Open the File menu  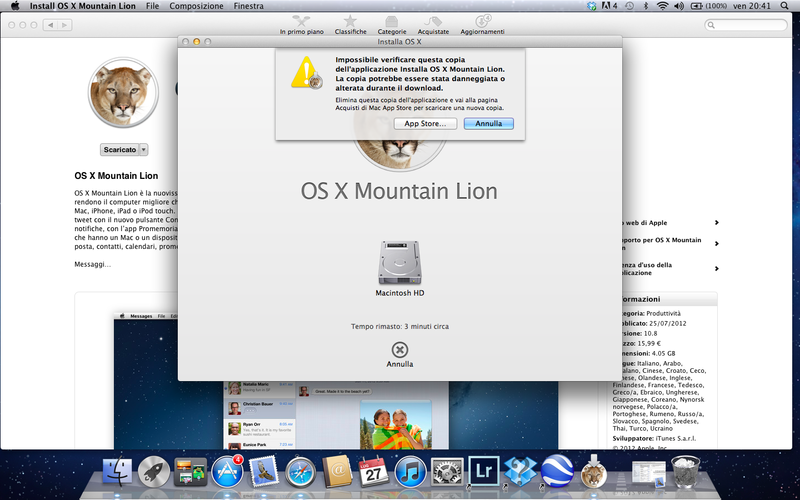point(152,6)
